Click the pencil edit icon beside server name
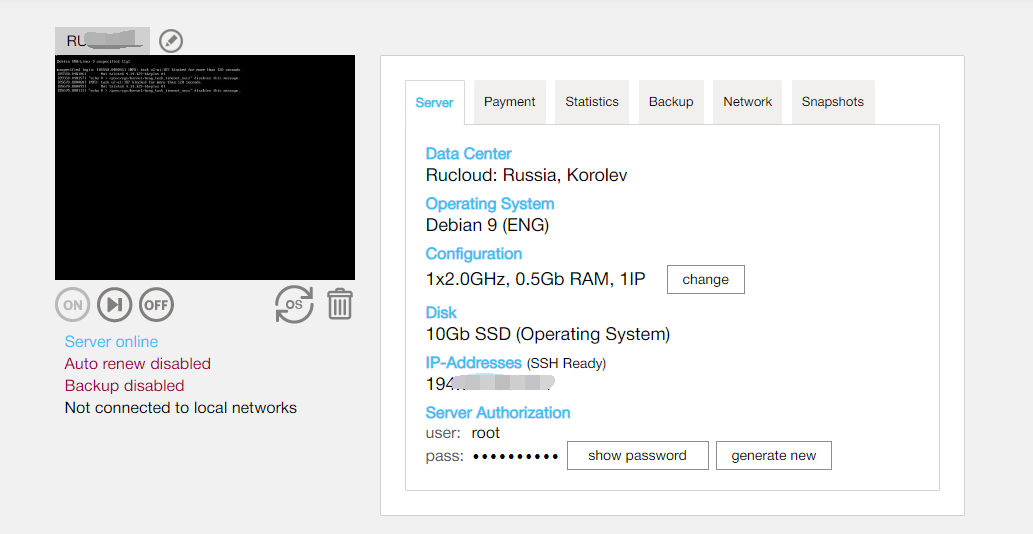 coord(171,41)
